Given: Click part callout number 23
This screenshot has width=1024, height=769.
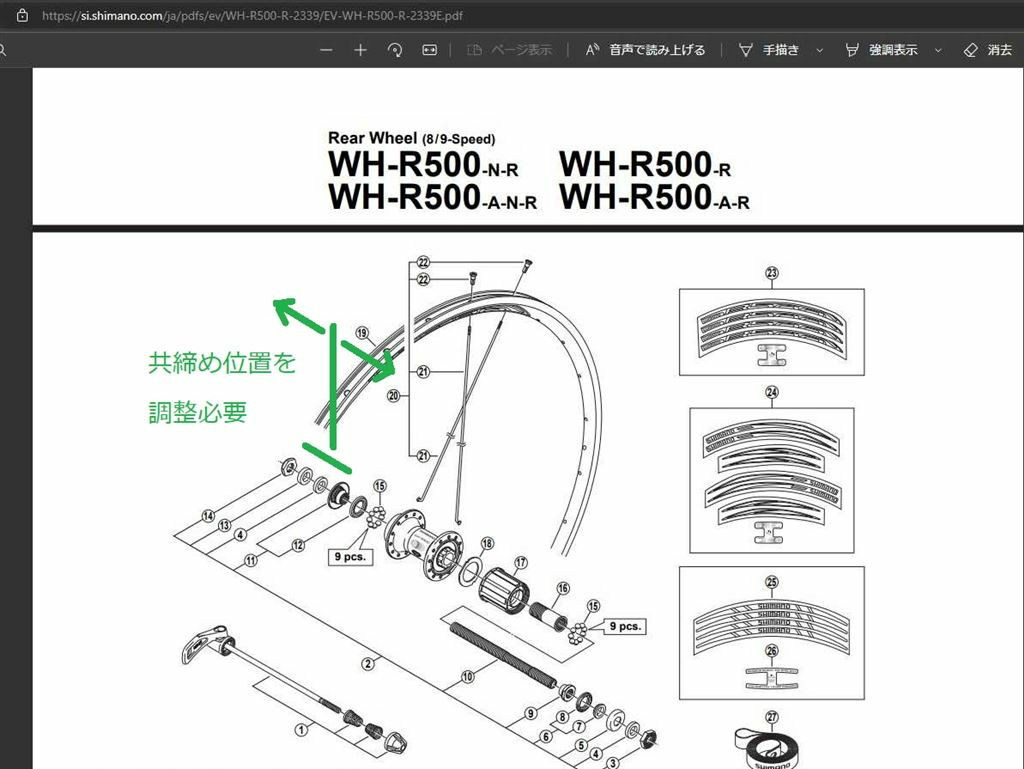Looking at the screenshot, I should click(772, 273).
